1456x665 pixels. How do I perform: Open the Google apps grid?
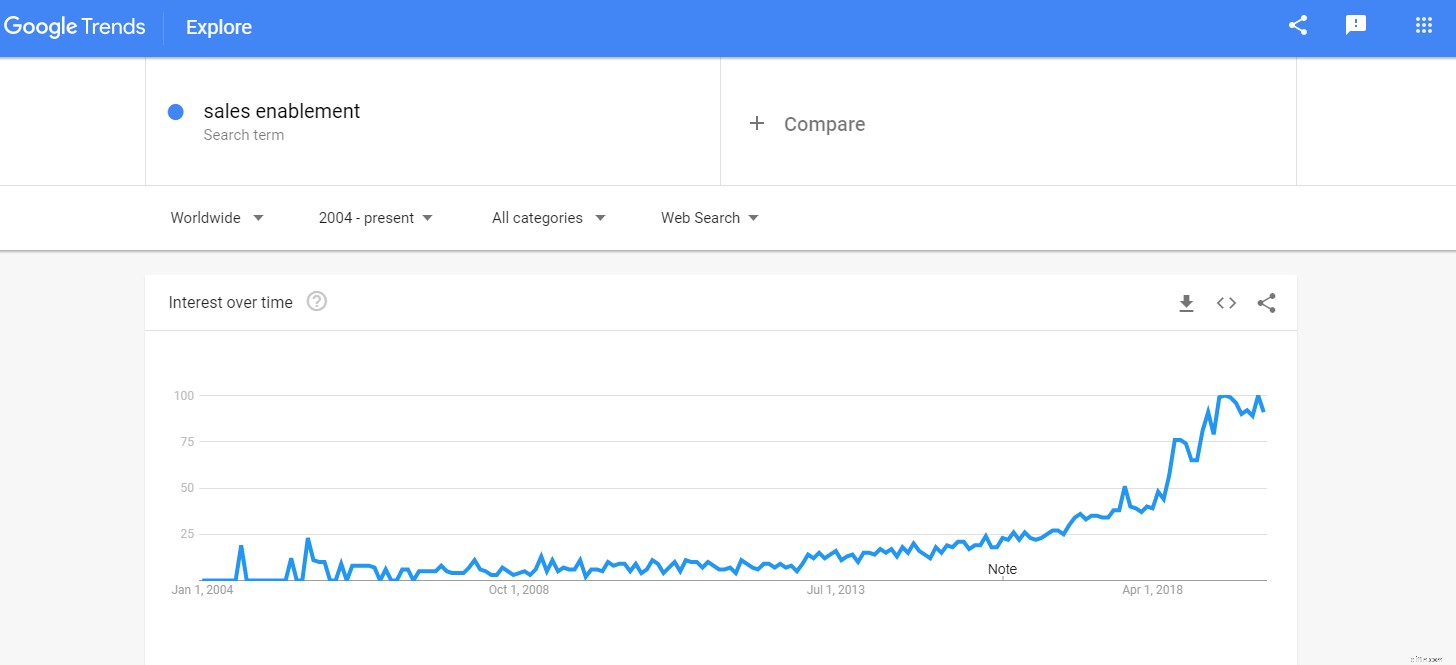[x=1423, y=25]
